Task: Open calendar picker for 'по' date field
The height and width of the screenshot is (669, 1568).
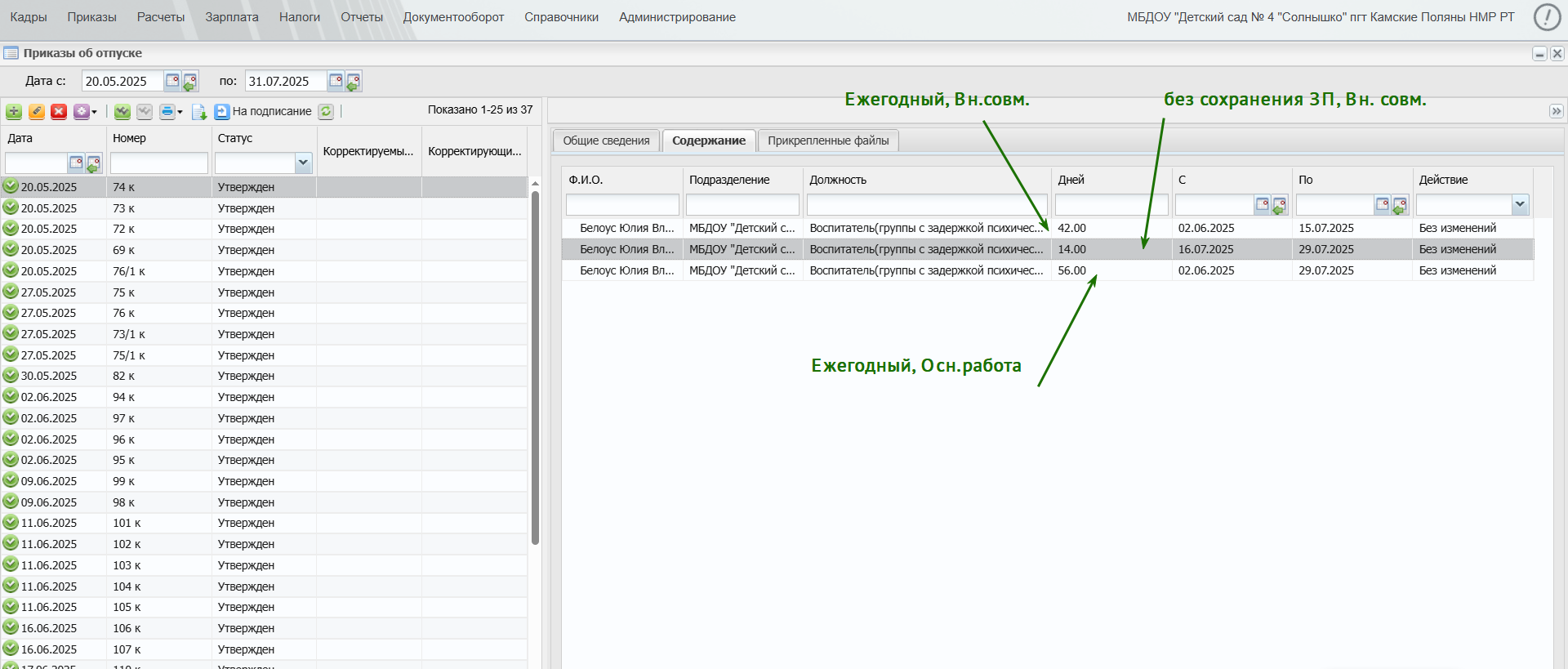Action: pos(336,81)
